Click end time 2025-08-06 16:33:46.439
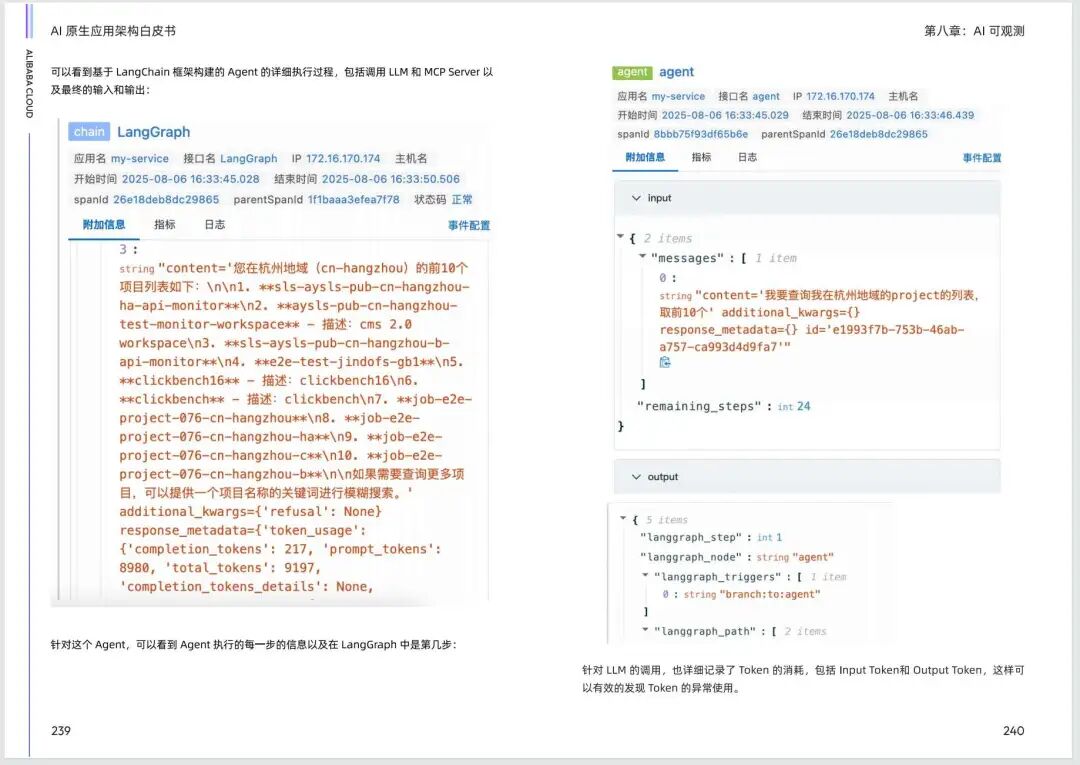1080x765 pixels. (x=910, y=115)
